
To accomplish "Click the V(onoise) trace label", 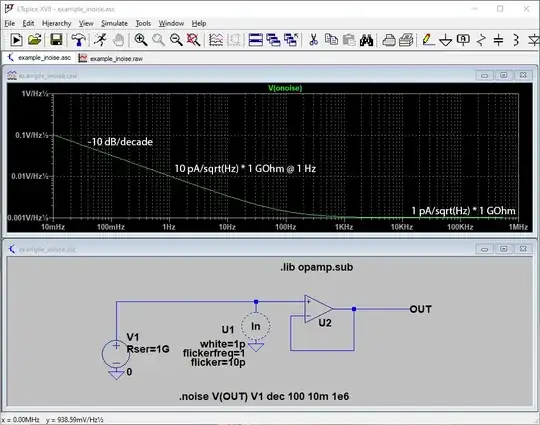I will (285, 88).
